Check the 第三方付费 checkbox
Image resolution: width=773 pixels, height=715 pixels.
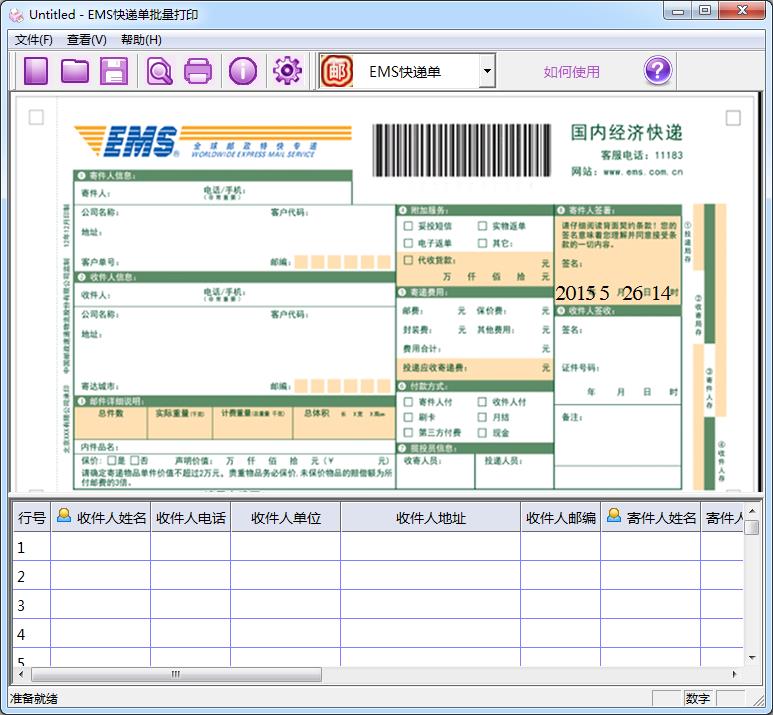(408, 432)
